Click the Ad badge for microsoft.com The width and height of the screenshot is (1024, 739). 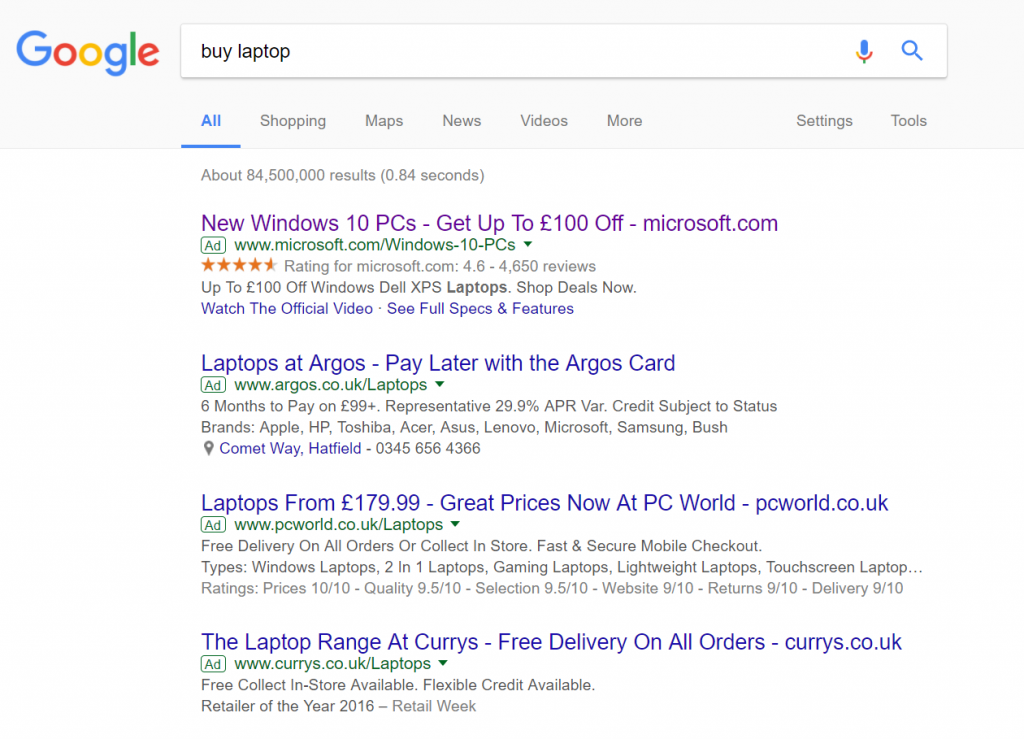tap(213, 245)
